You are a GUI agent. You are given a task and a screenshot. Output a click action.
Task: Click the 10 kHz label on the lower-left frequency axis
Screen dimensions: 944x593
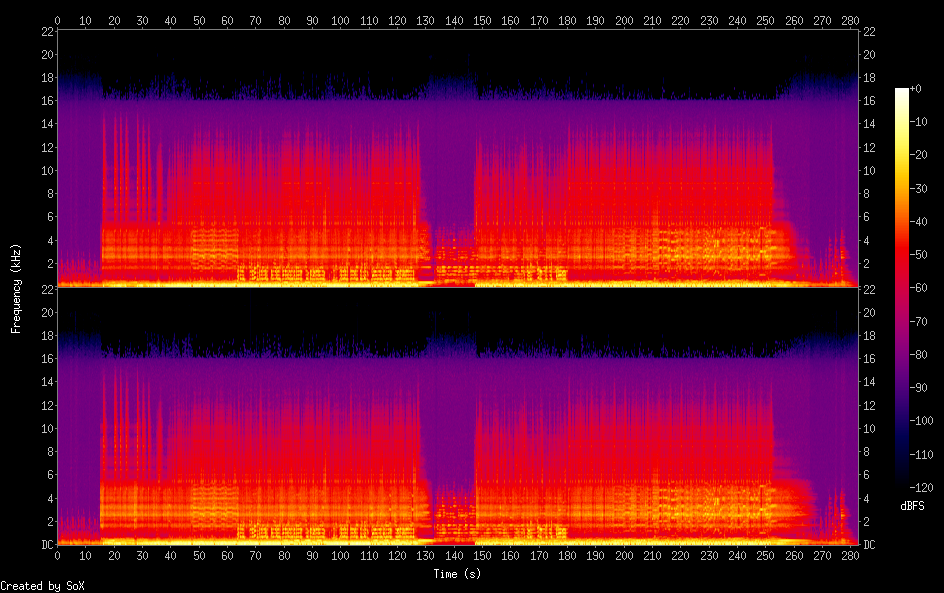click(45, 429)
